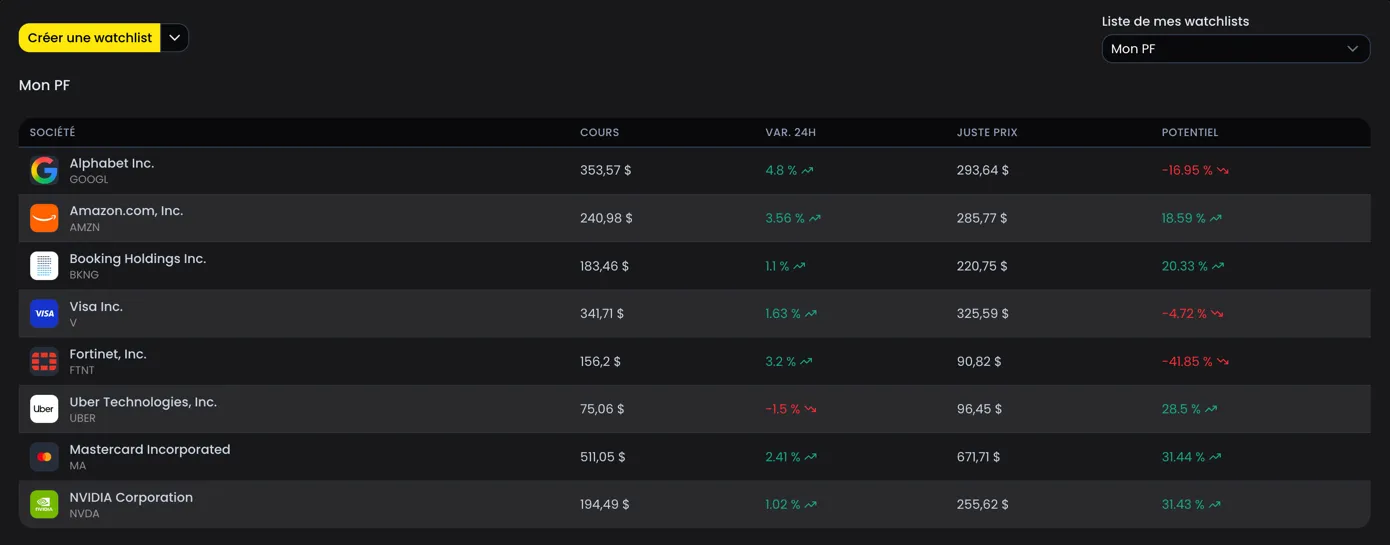Viewport: 1390px width, 545px height.
Task: Click the NVDA ticker symbol
Action: click(85, 514)
